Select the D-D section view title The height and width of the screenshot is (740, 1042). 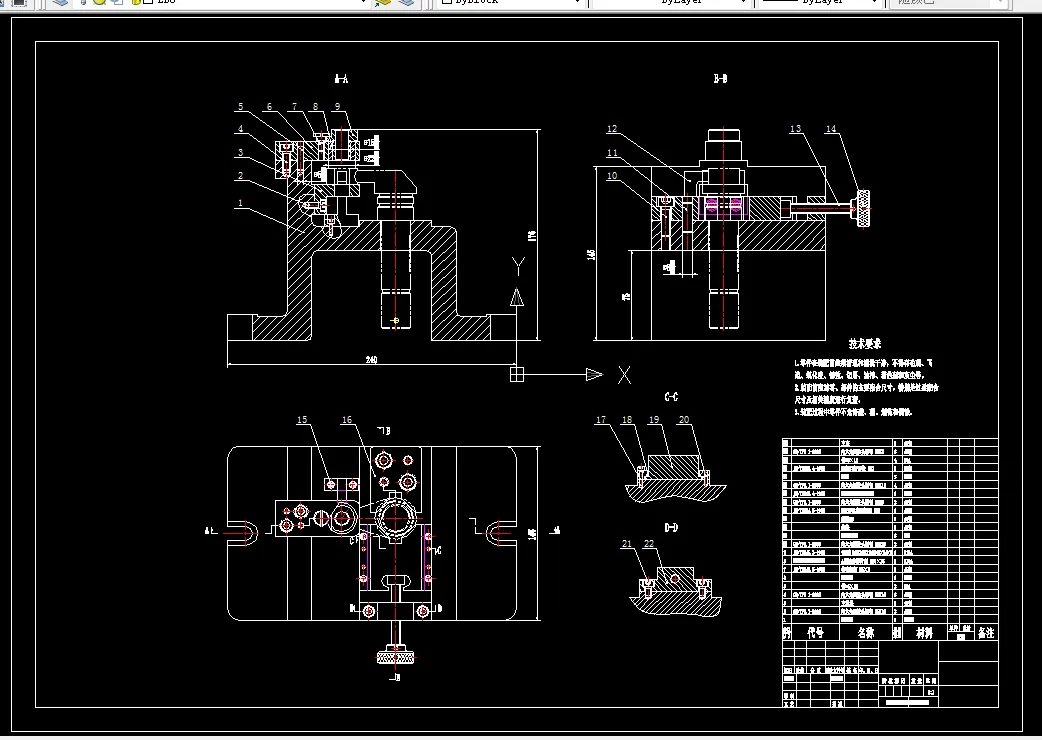[x=671, y=528]
